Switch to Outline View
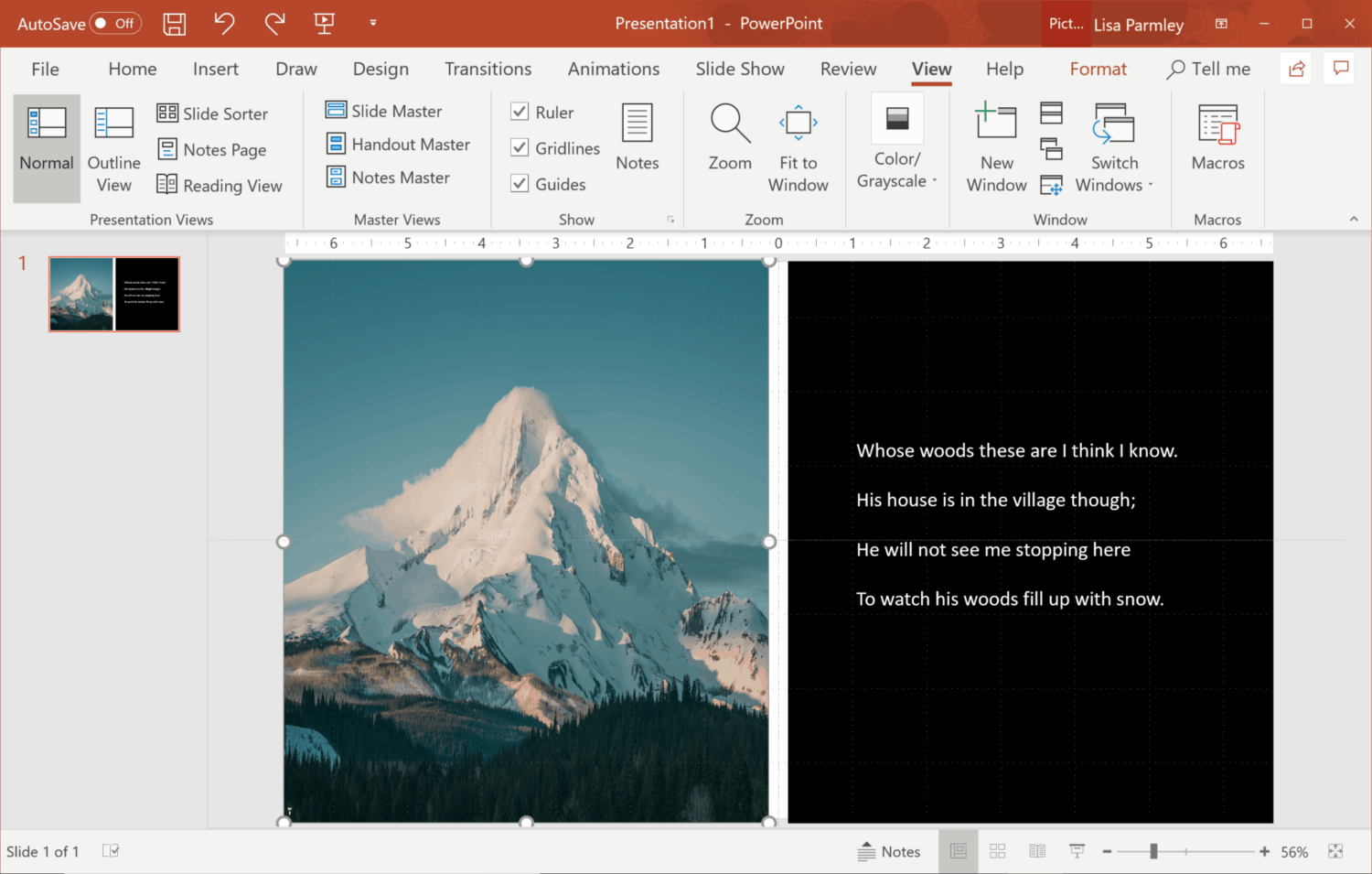 coord(114,148)
